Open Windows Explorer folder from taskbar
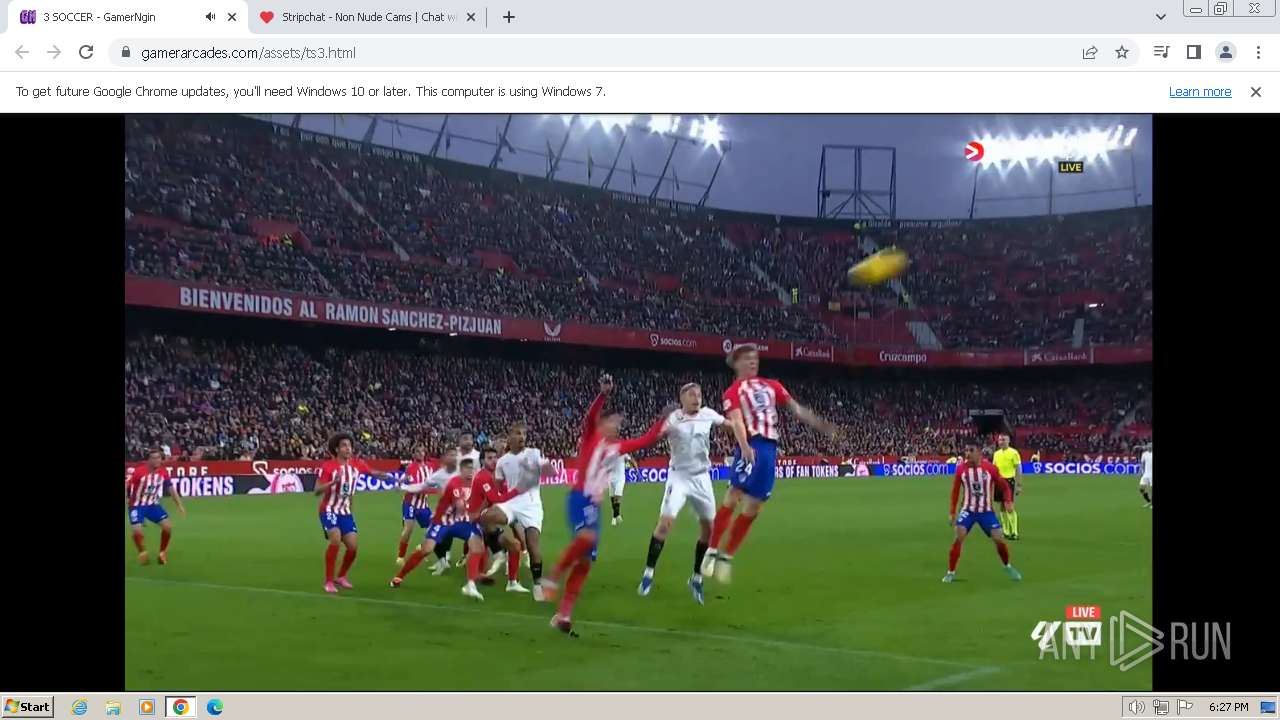The width and height of the screenshot is (1280, 720). point(113,707)
